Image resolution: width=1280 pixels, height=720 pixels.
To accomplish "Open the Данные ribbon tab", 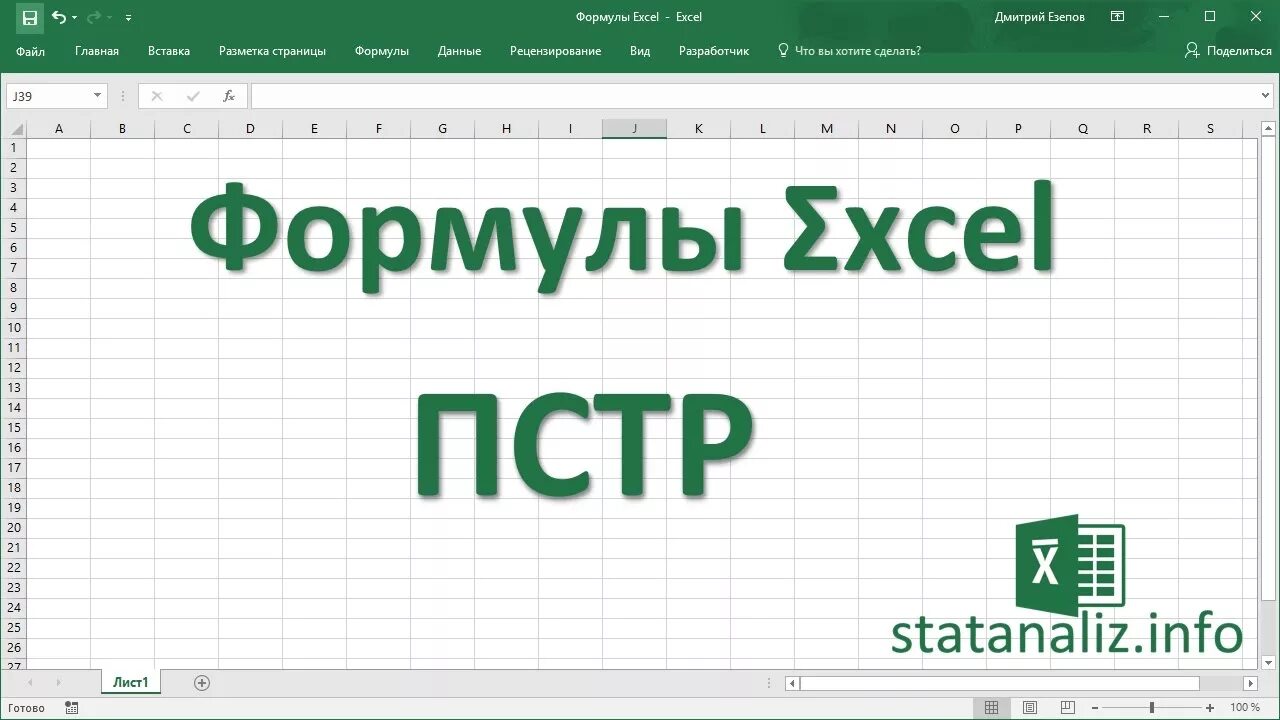I will pyautogui.click(x=459, y=51).
